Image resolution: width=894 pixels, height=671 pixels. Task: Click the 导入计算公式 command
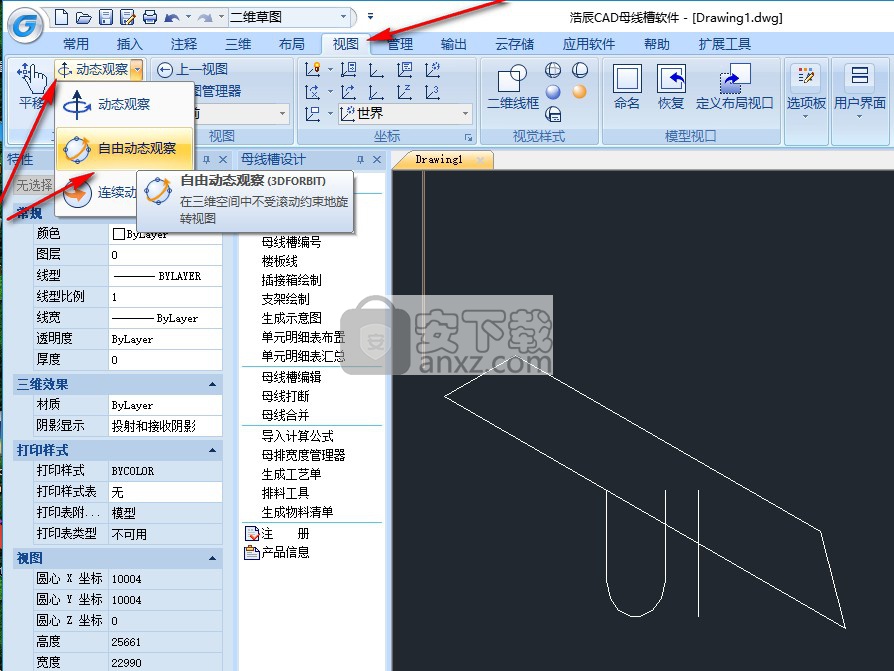pos(297,437)
